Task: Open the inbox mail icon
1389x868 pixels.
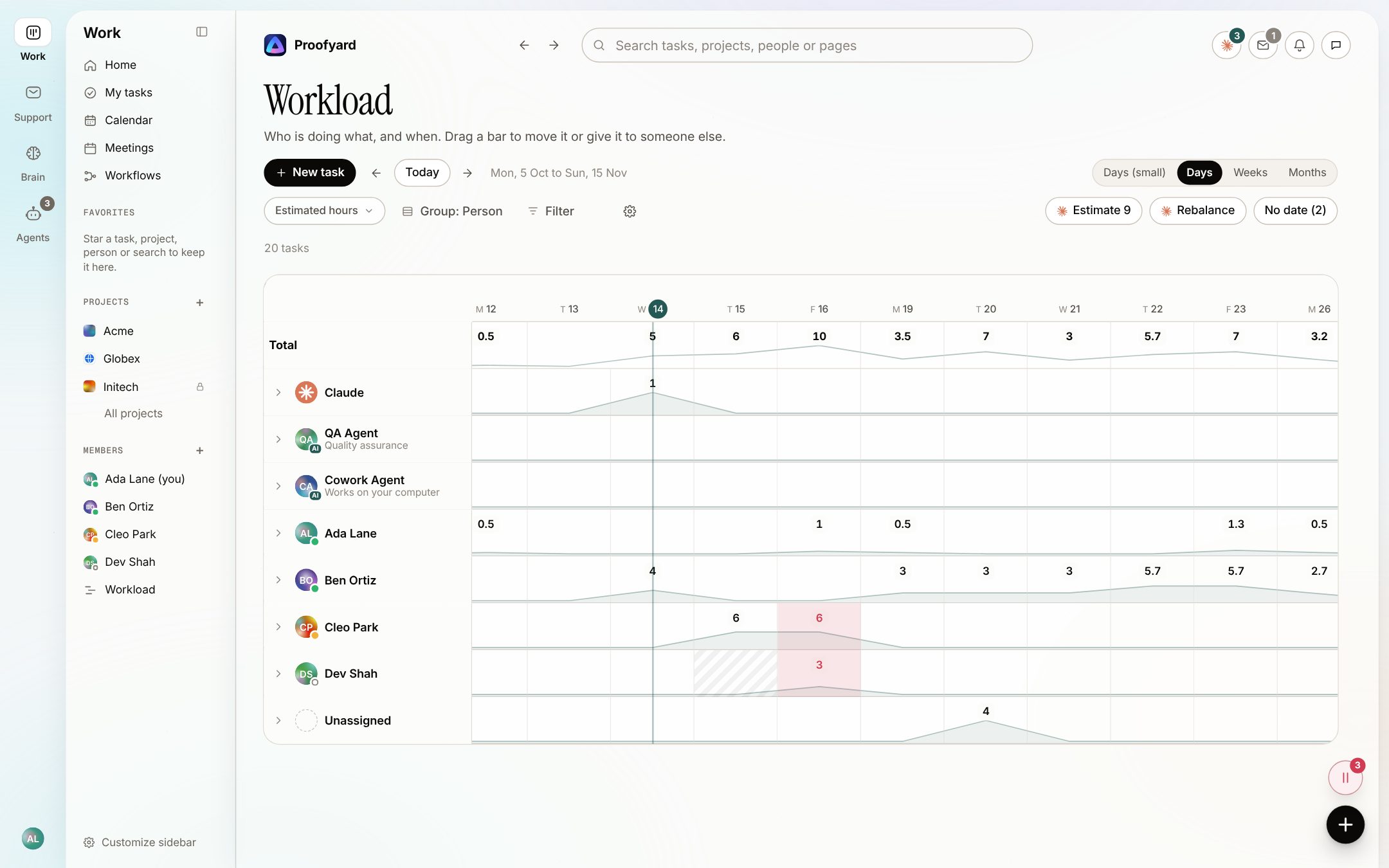Action: (x=1263, y=45)
